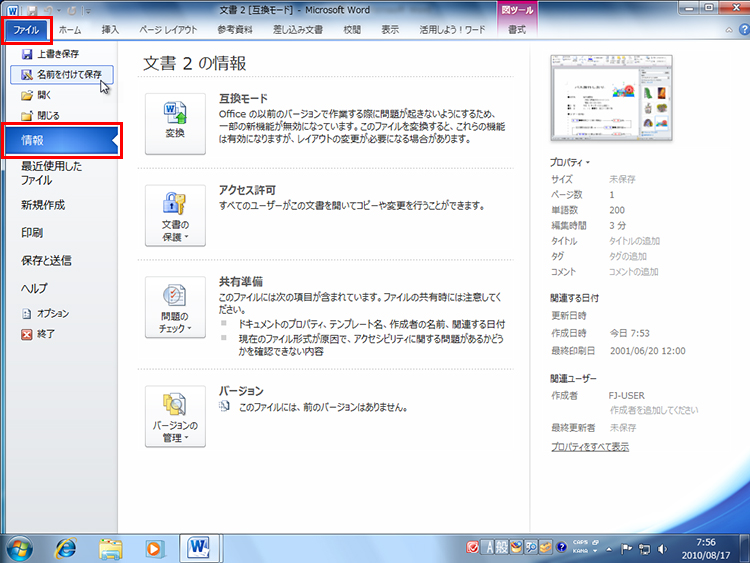Click the Word icon in the title bar

12,11
